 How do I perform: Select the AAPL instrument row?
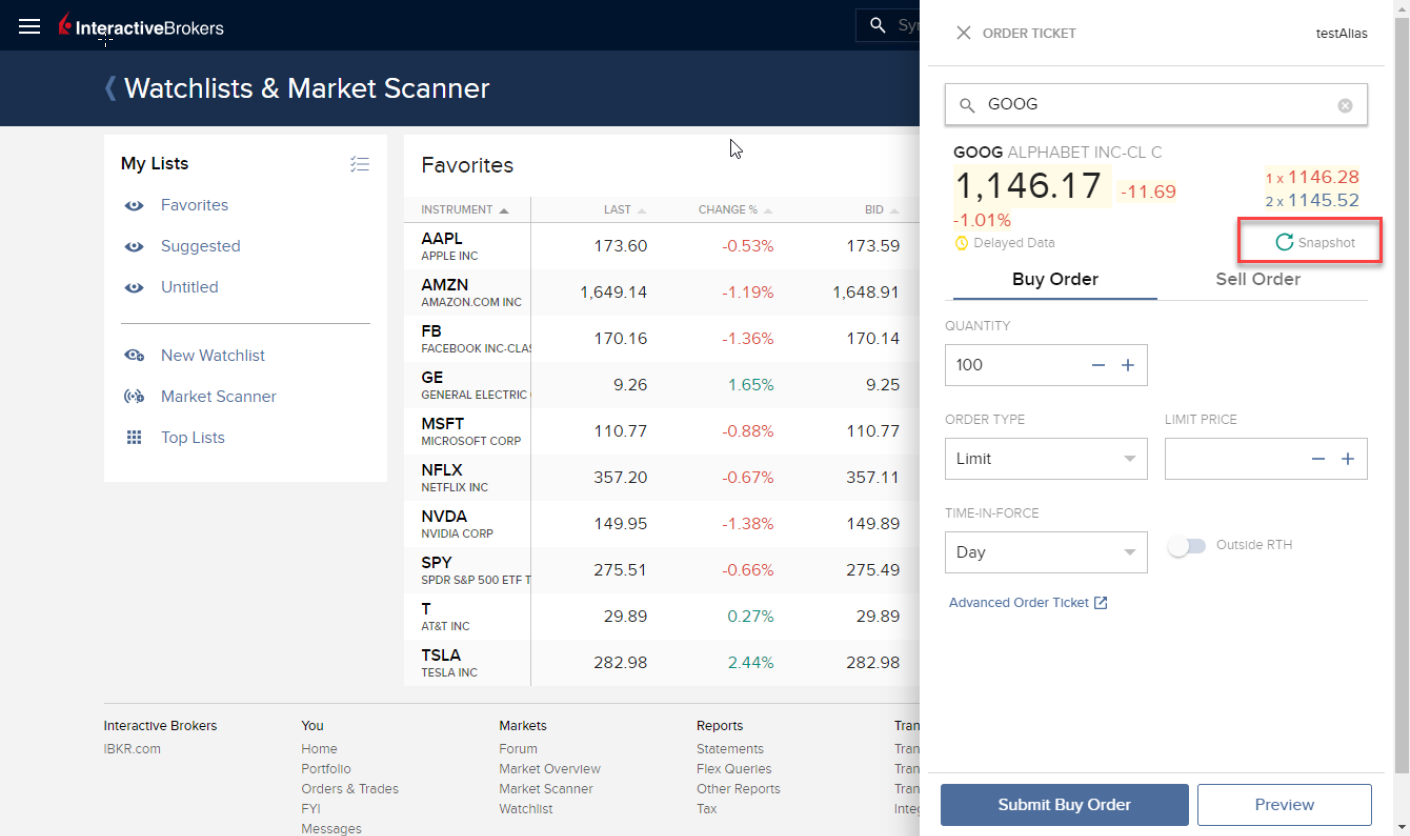pyautogui.click(x=660, y=246)
